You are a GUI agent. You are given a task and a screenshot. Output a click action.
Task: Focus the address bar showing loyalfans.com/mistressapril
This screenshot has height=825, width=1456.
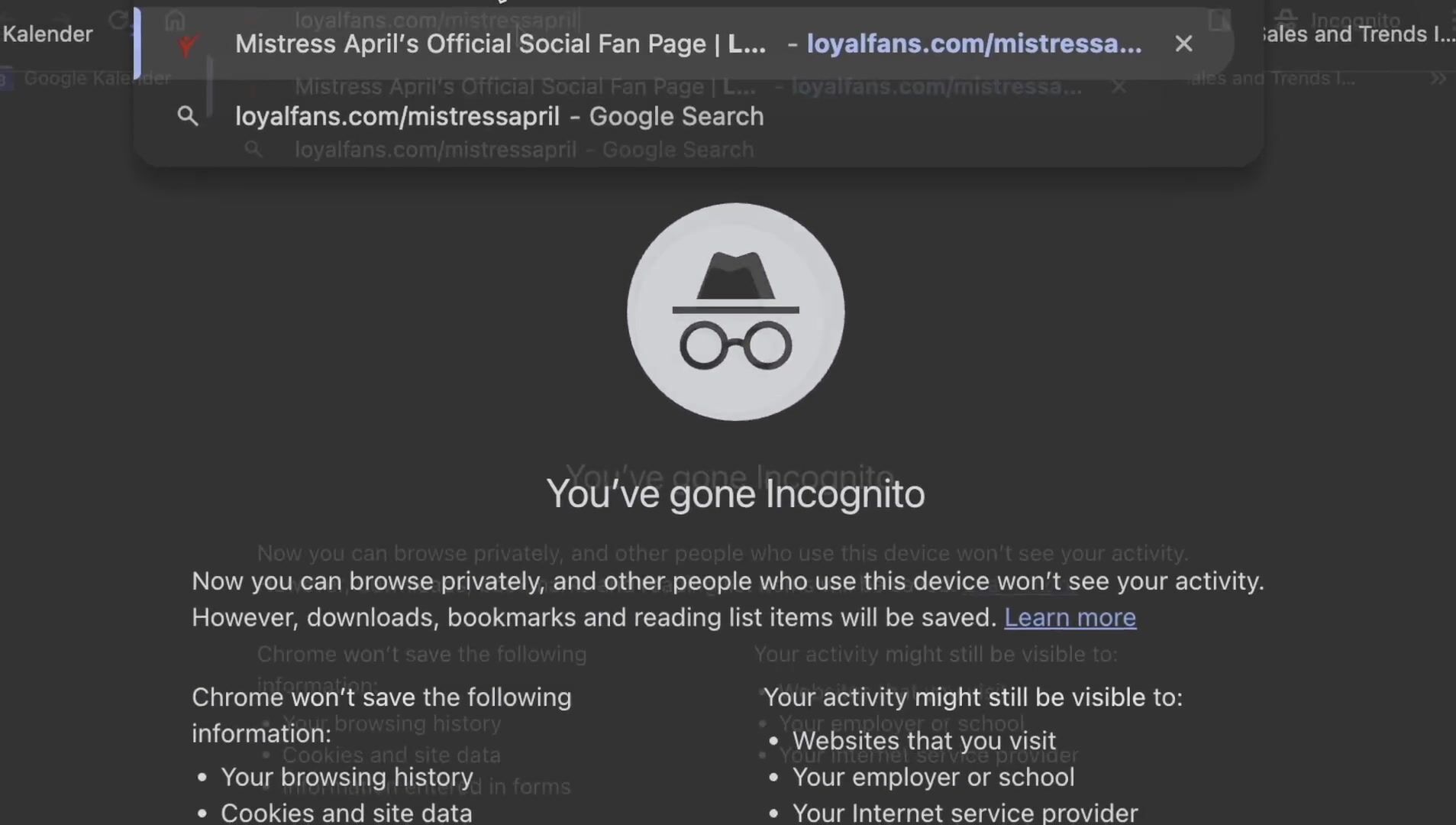tap(437, 20)
